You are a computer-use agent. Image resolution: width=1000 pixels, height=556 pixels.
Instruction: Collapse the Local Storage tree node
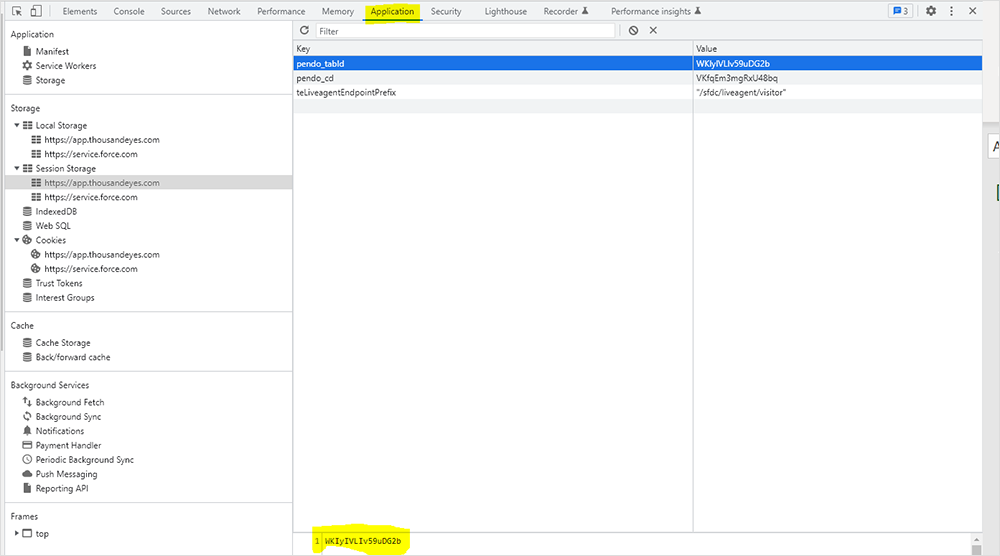[x=17, y=126]
